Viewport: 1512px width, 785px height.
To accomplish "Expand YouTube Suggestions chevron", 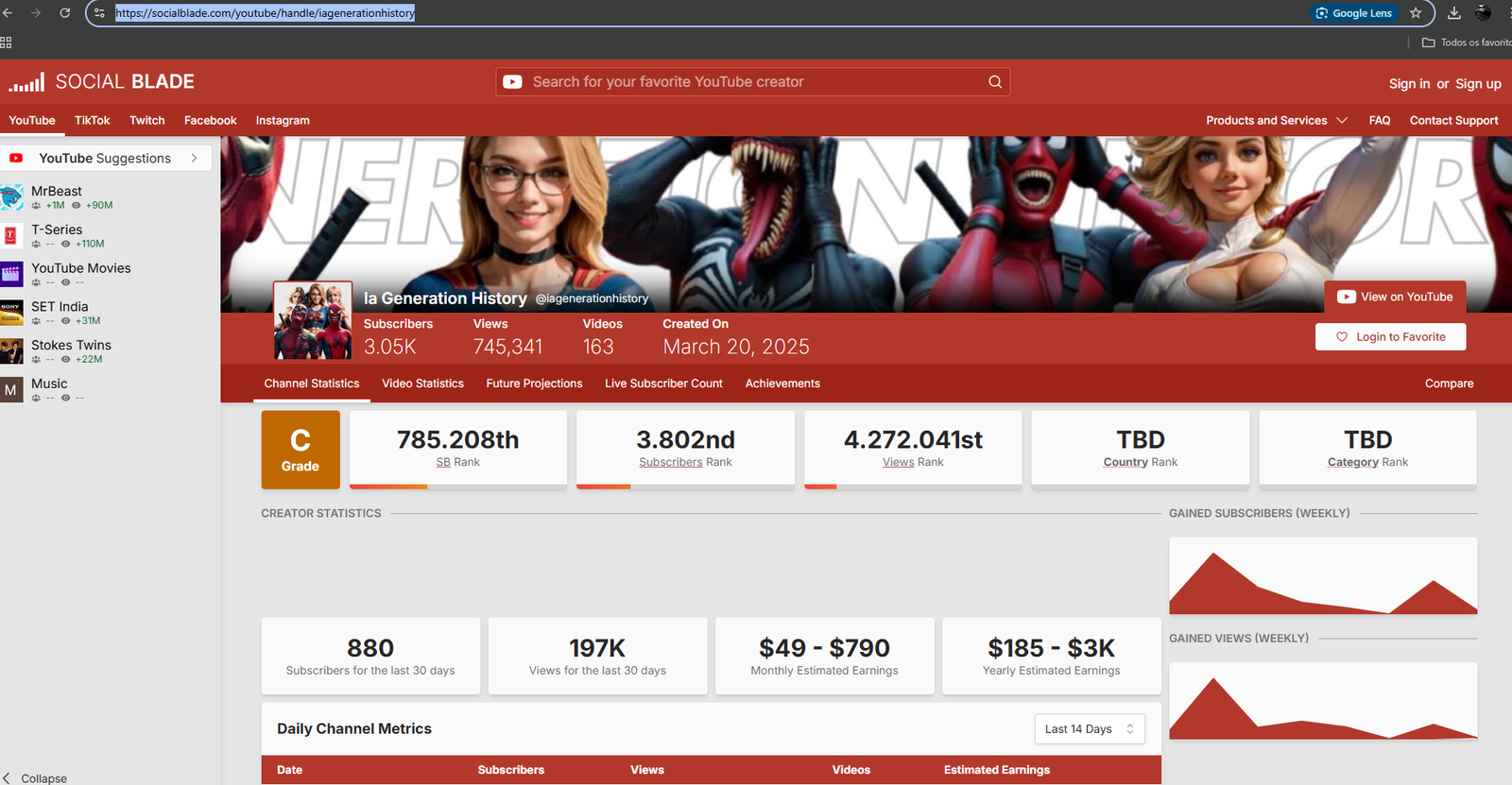I will point(195,159).
